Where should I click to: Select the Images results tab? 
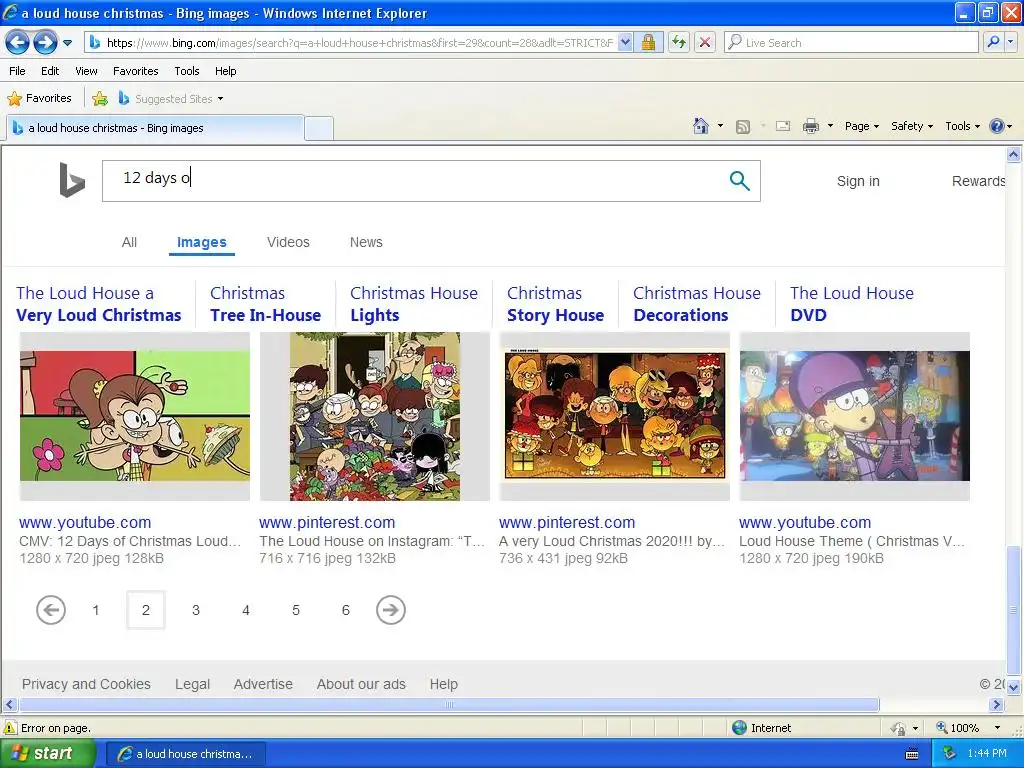pyautogui.click(x=202, y=242)
